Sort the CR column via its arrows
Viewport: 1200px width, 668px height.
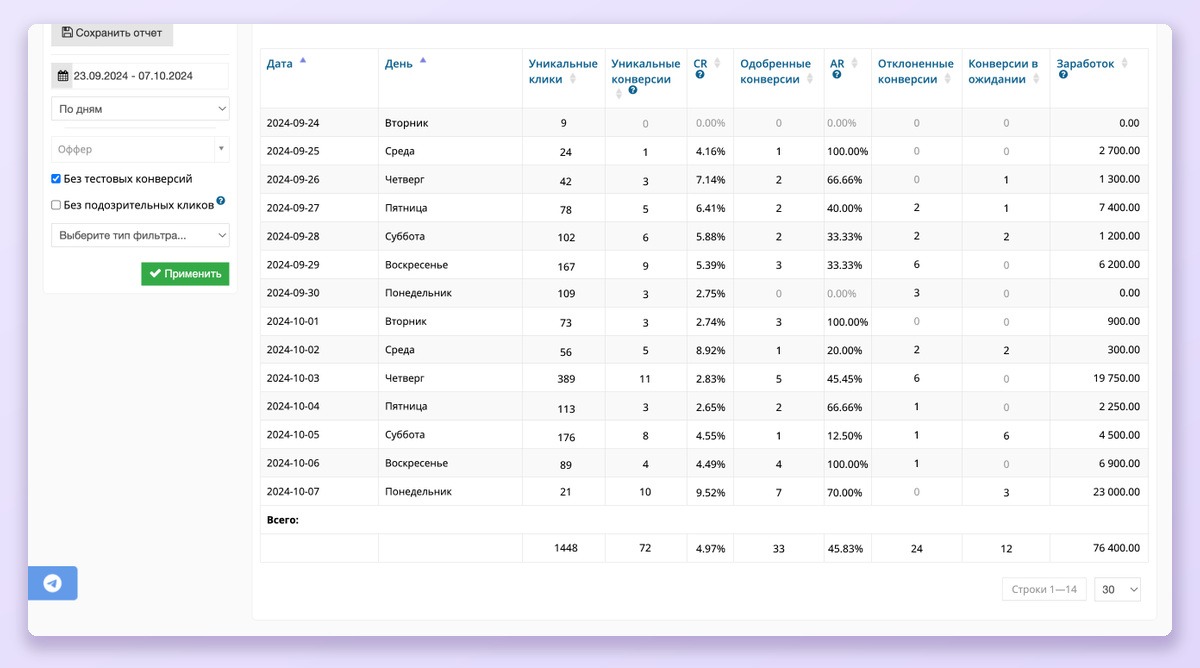[717, 64]
